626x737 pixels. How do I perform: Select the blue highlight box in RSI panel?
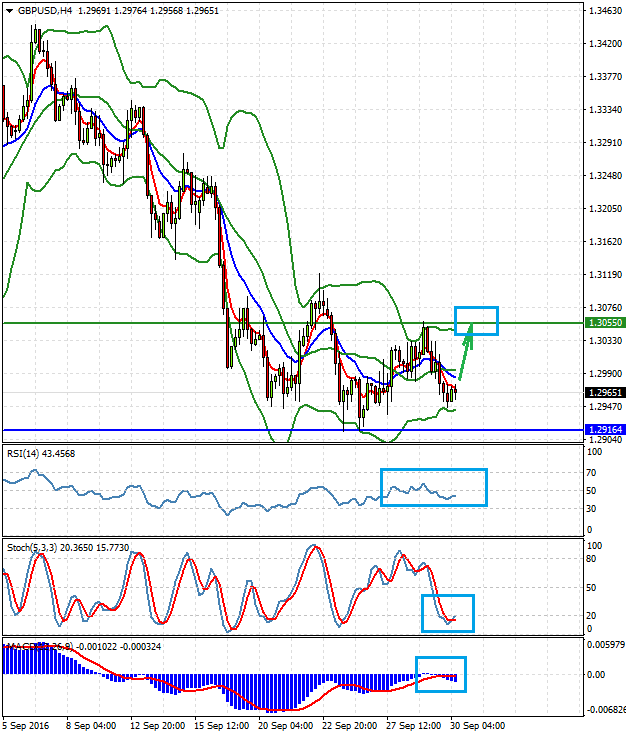pos(433,487)
